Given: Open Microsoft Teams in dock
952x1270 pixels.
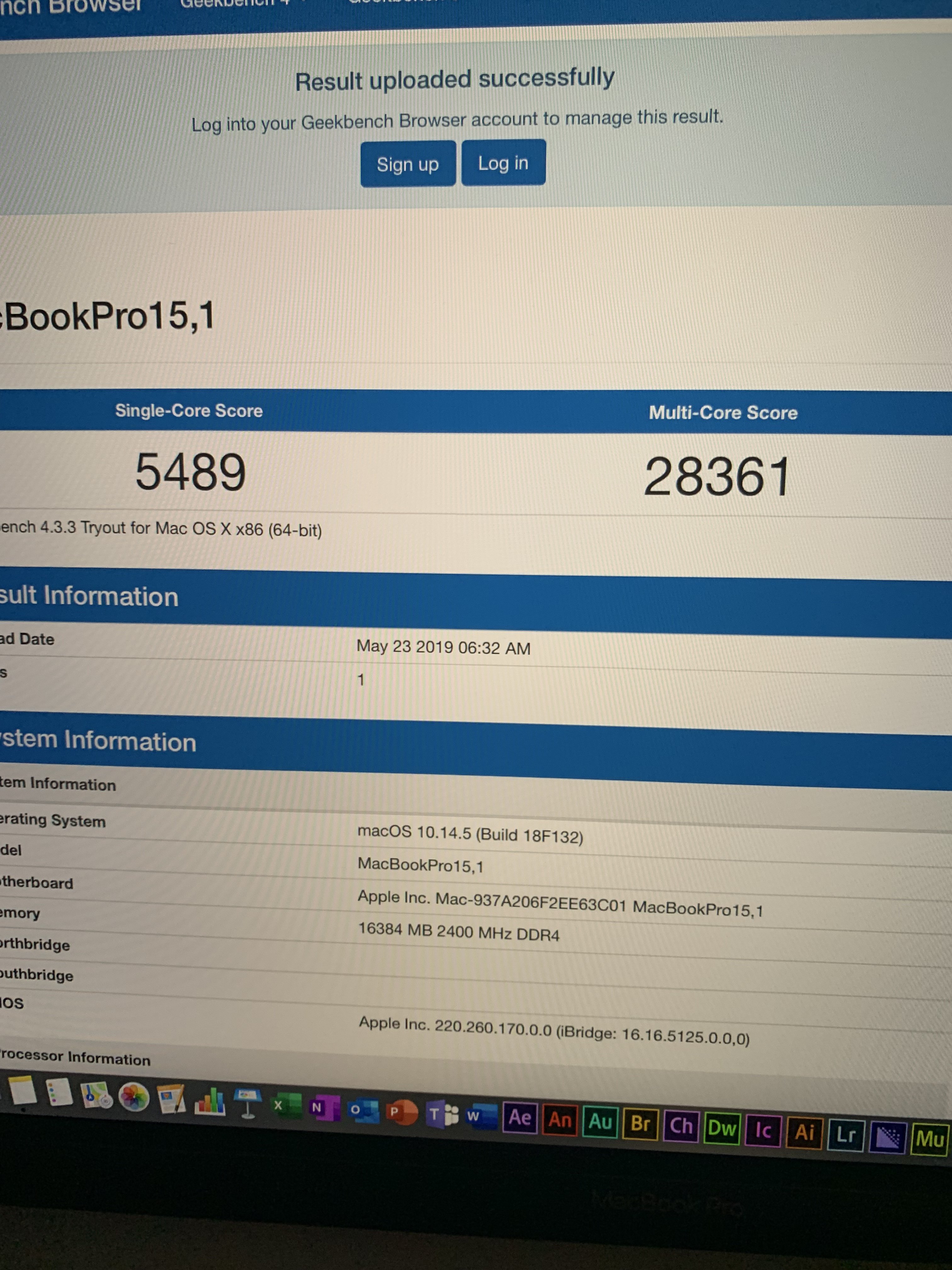Looking at the screenshot, I should pyautogui.click(x=442, y=1114).
